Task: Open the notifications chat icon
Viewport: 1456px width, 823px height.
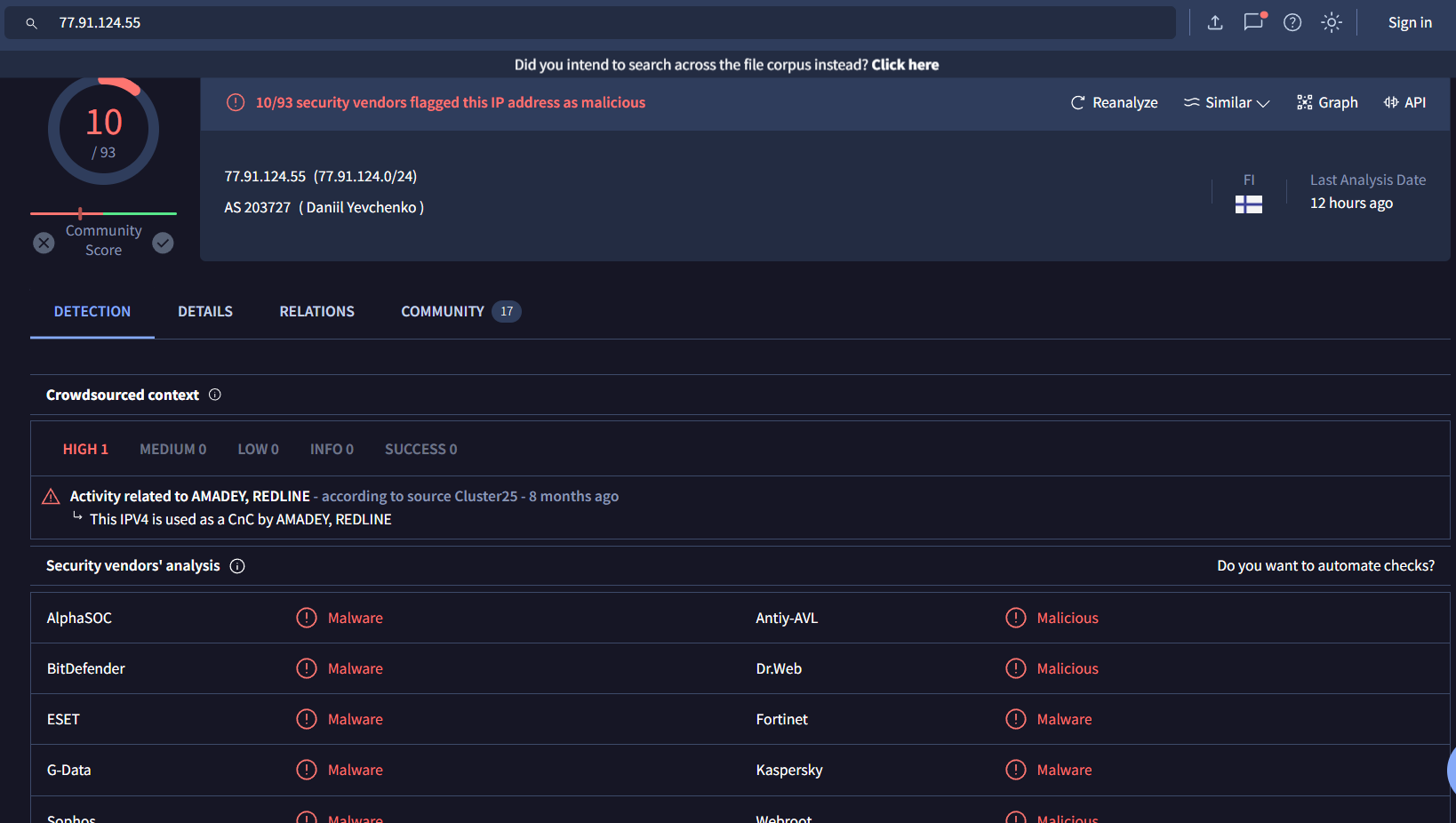Action: [x=1253, y=22]
